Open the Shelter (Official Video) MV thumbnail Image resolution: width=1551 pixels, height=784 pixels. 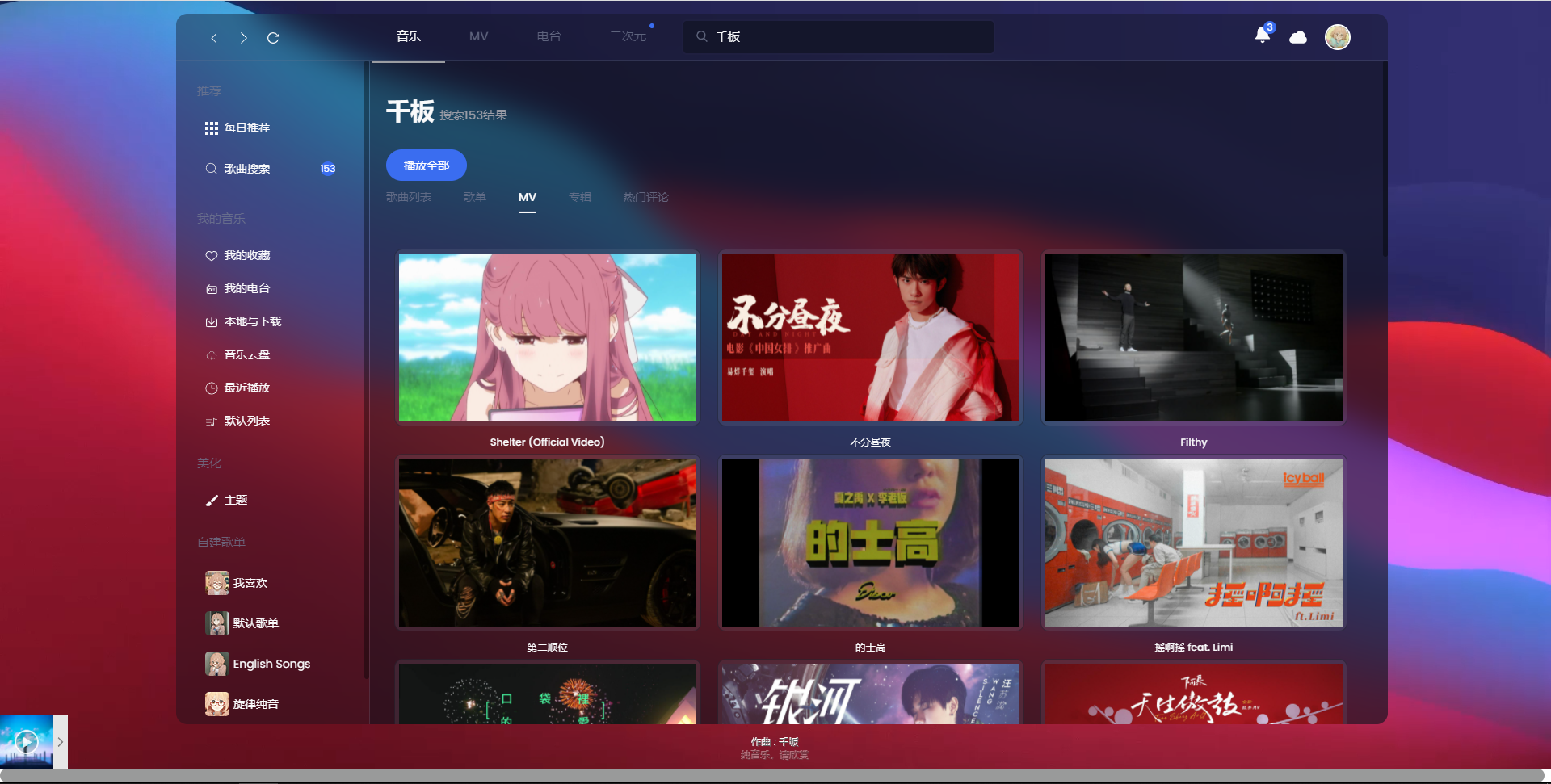coord(548,337)
